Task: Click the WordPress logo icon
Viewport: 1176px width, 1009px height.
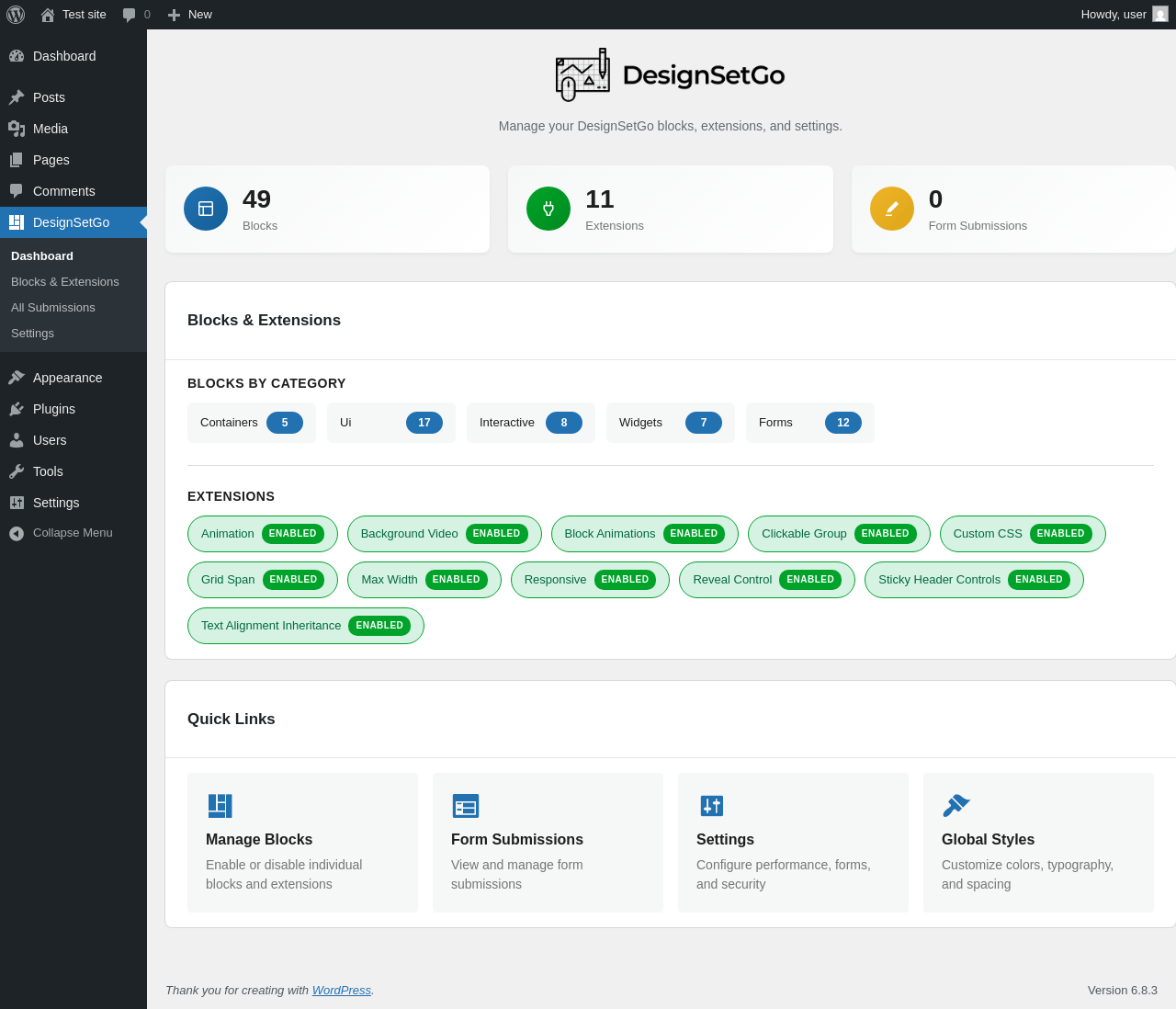Action: (x=16, y=15)
